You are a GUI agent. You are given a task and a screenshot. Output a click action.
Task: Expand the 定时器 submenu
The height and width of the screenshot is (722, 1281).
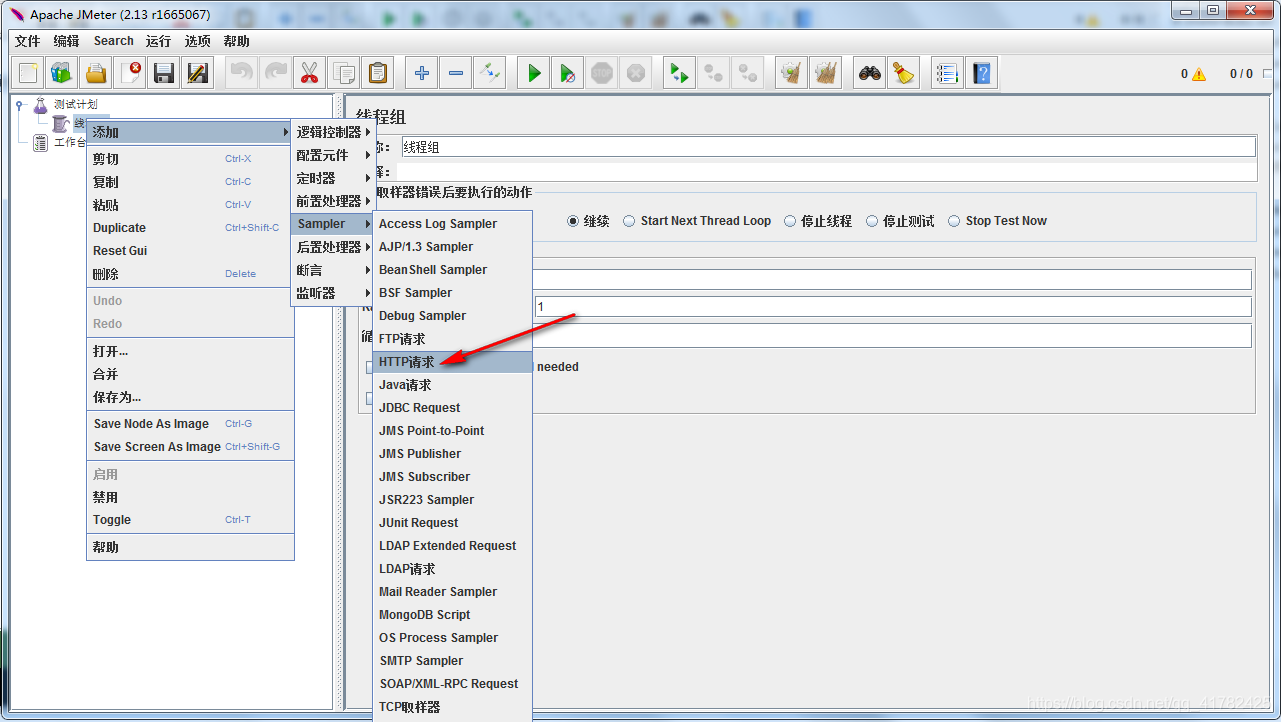(x=333, y=178)
